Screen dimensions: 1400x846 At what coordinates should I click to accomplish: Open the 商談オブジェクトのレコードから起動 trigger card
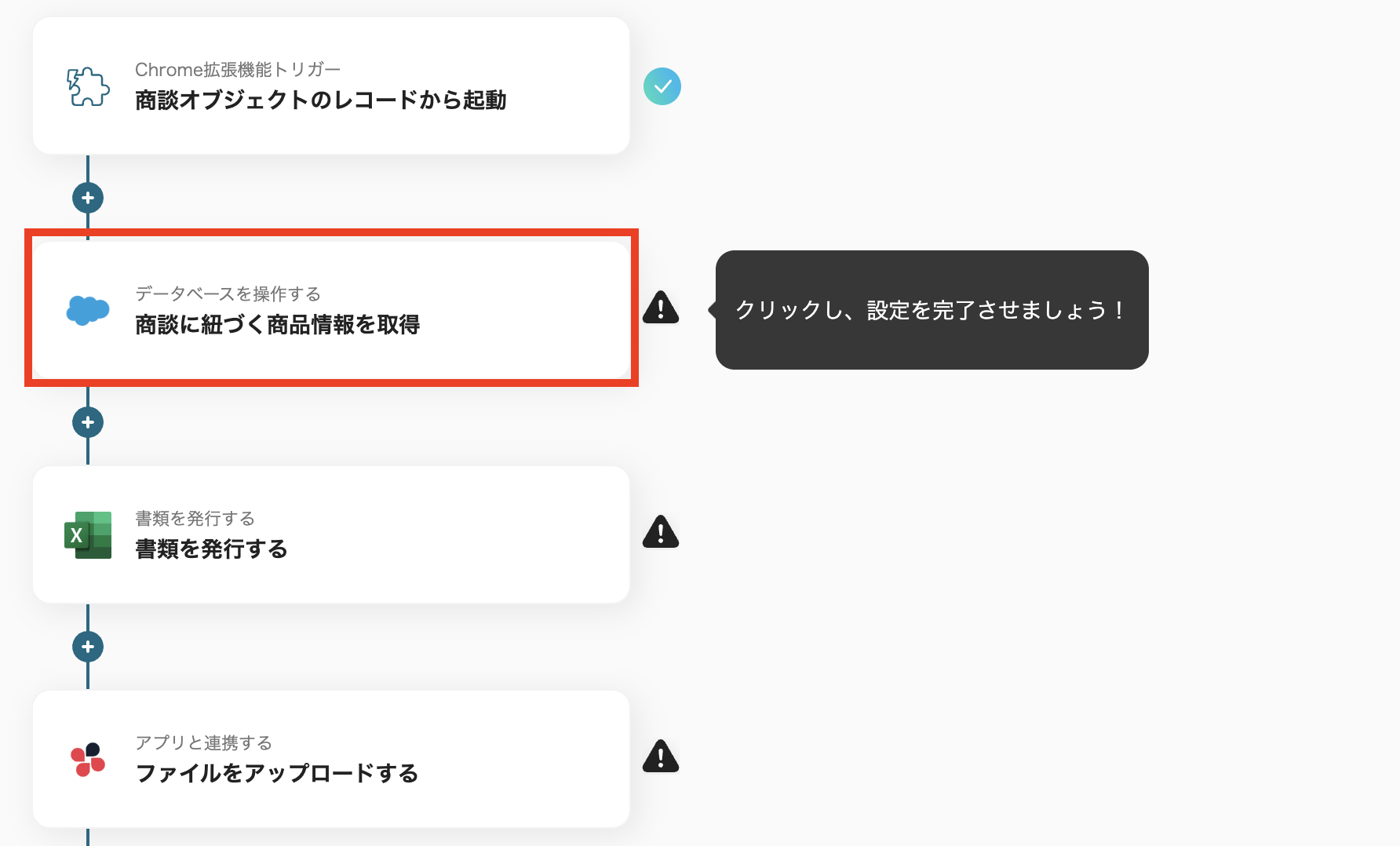(x=330, y=86)
